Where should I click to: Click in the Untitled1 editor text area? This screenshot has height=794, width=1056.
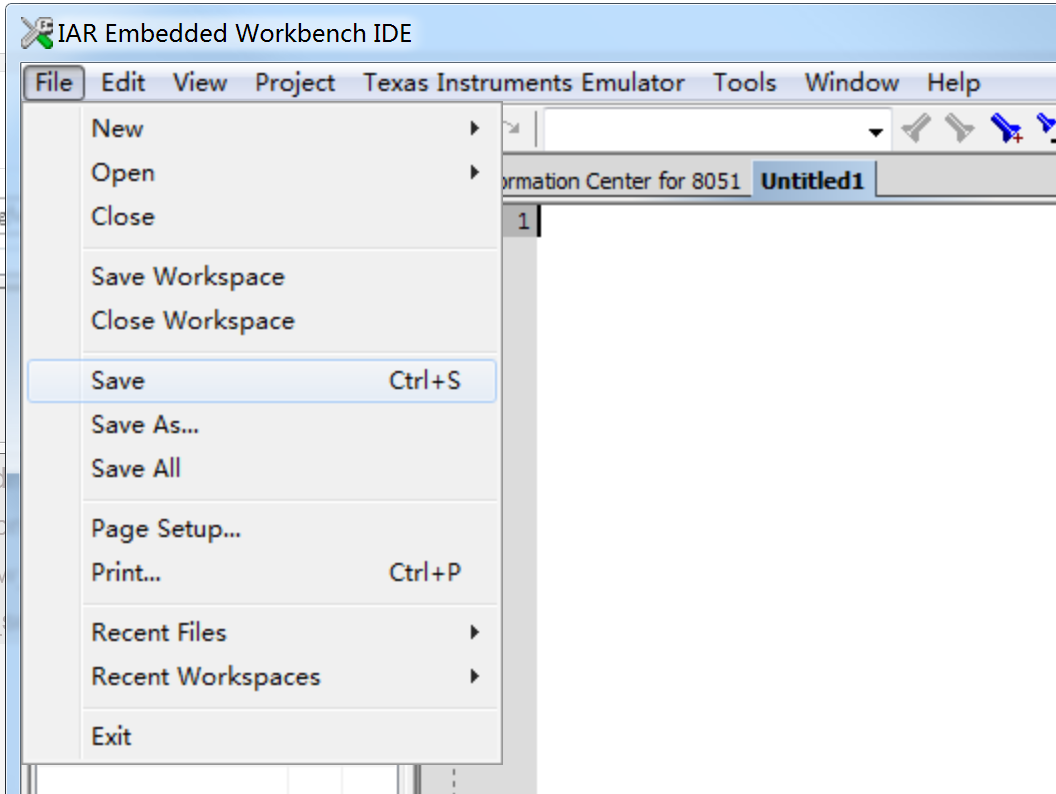pyautogui.click(x=796, y=498)
